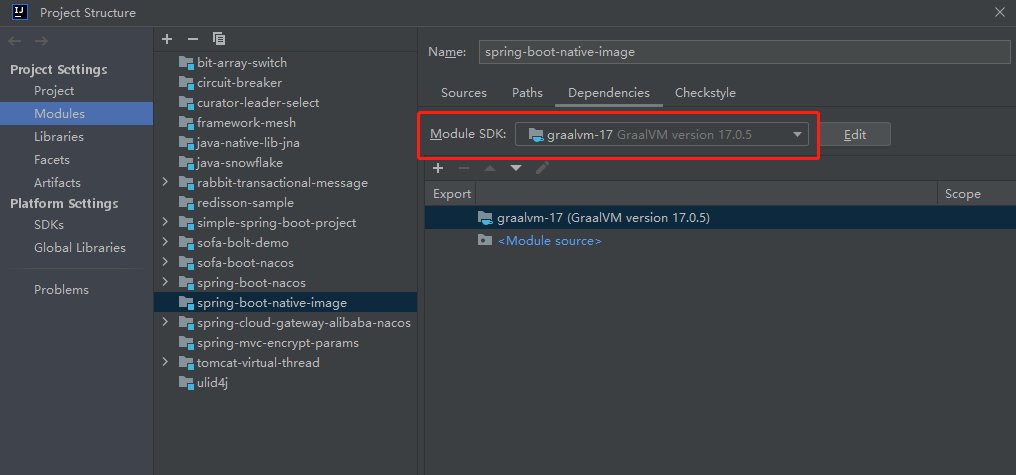1016x475 pixels.
Task: Select the ulid4j module name
Action: tap(213, 382)
